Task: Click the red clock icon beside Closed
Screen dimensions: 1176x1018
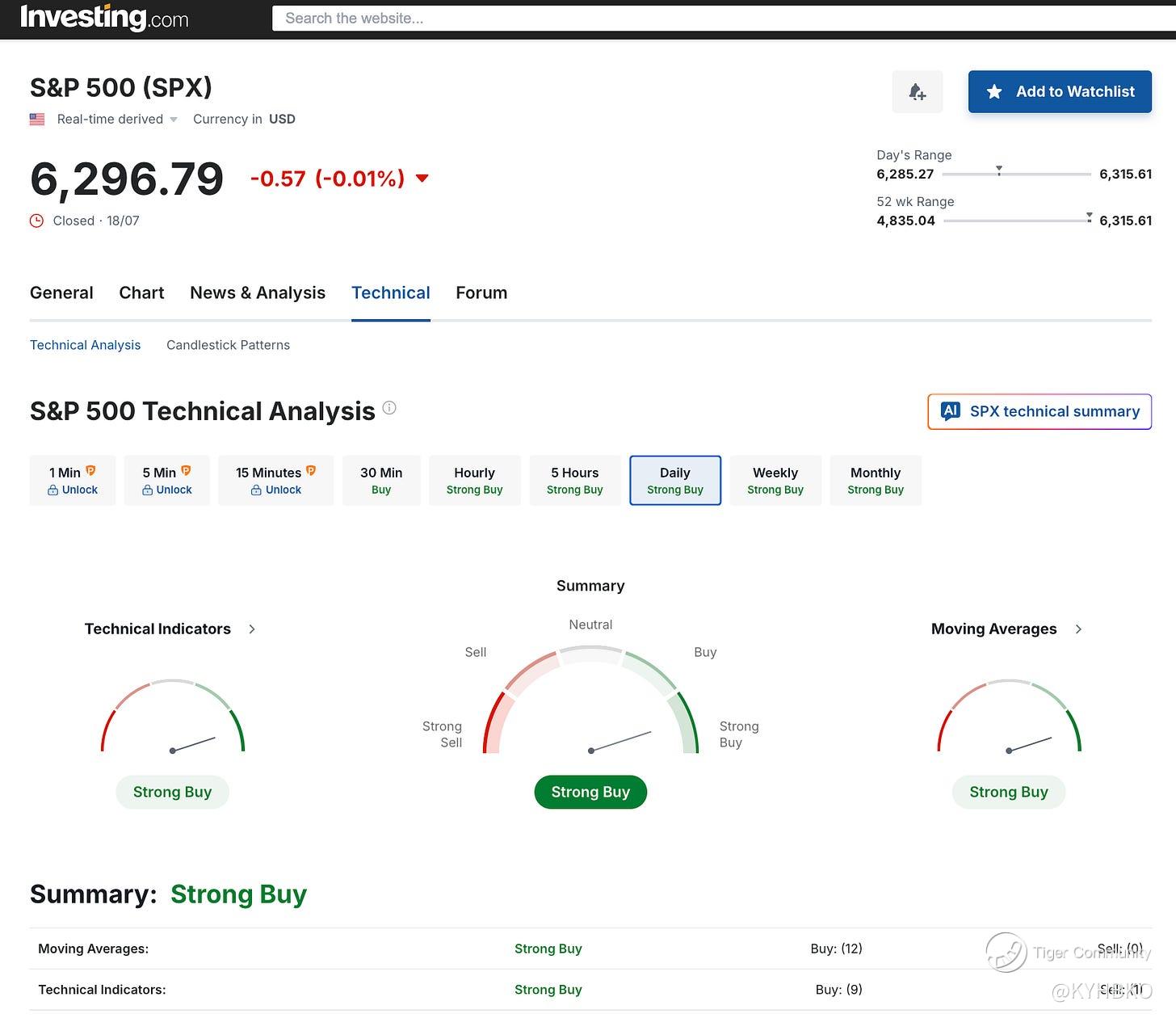Action: 36,221
